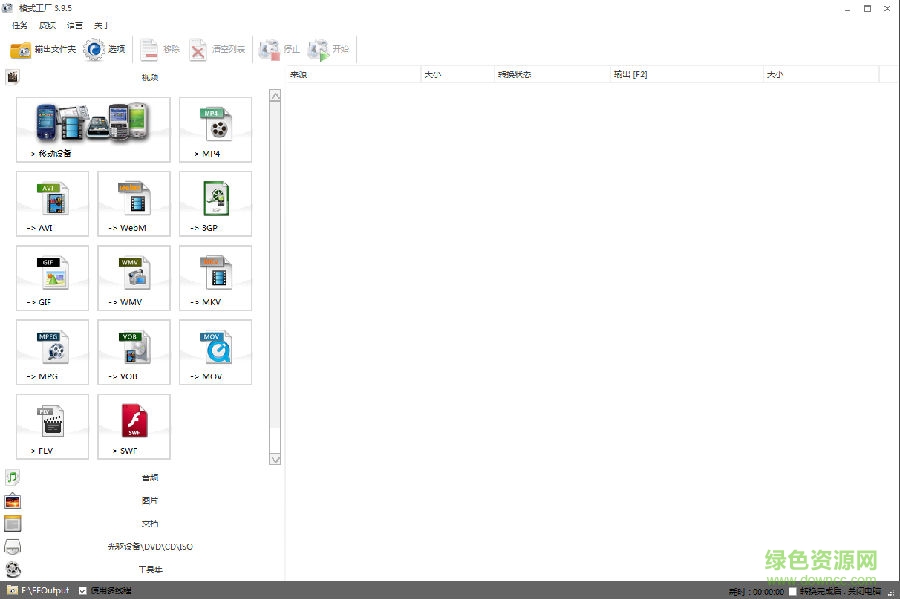
Task: Enable shutdown computer after conversion checkbox
Action: point(793,591)
